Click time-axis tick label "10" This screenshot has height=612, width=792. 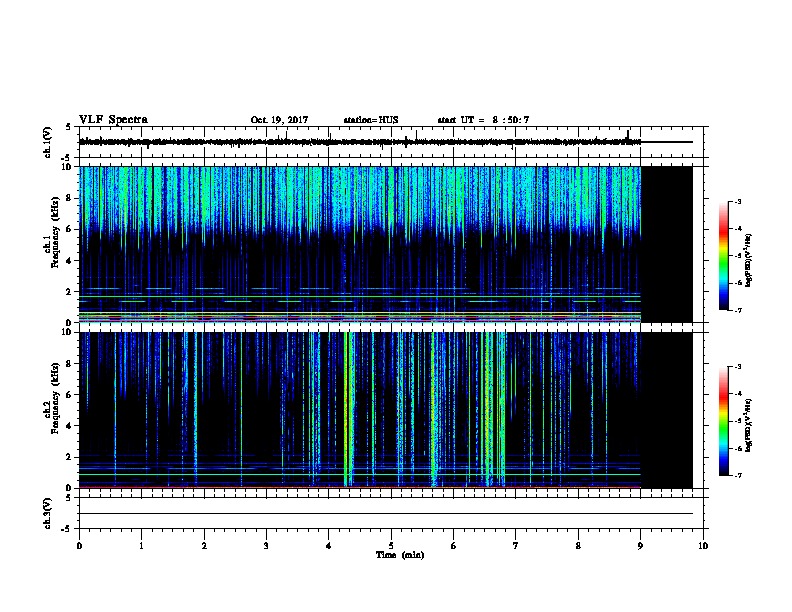coord(703,546)
